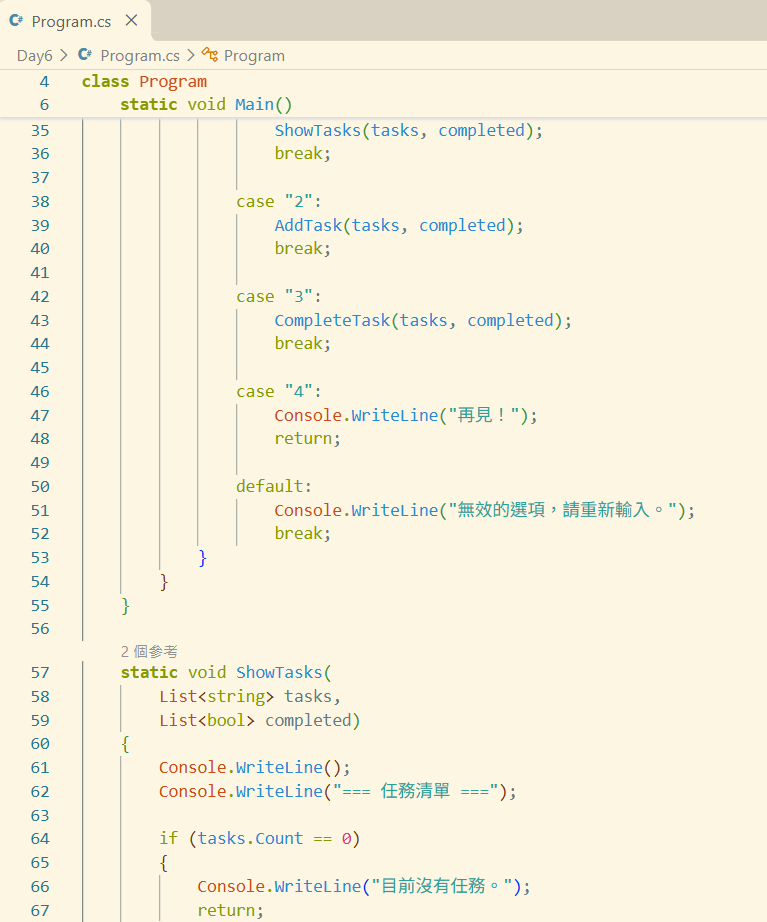Click line number 57 in gutter
Image resolution: width=767 pixels, height=922 pixels.
click(40, 673)
